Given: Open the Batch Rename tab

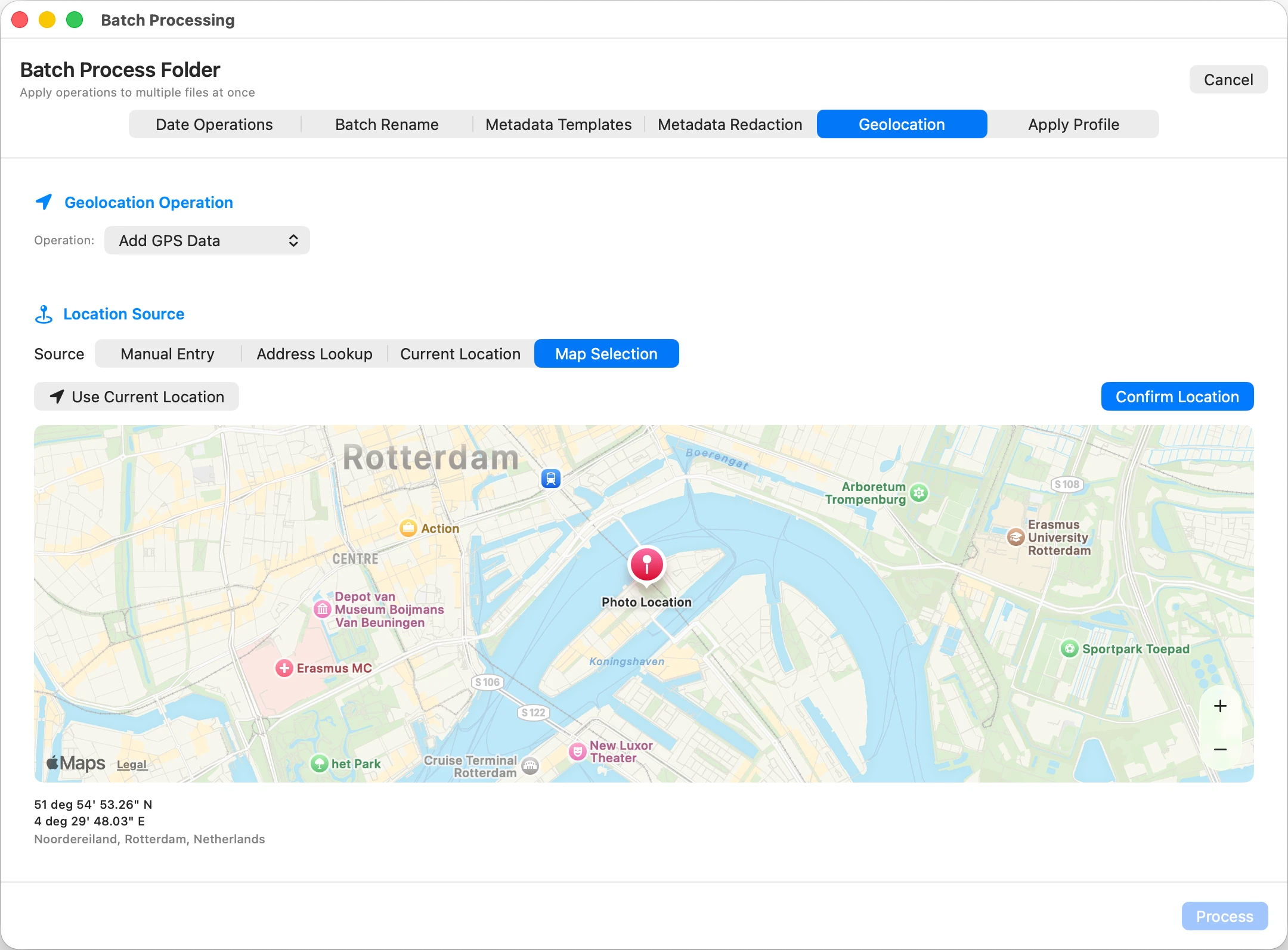Looking at the screenshot, I should click(387, 125).
